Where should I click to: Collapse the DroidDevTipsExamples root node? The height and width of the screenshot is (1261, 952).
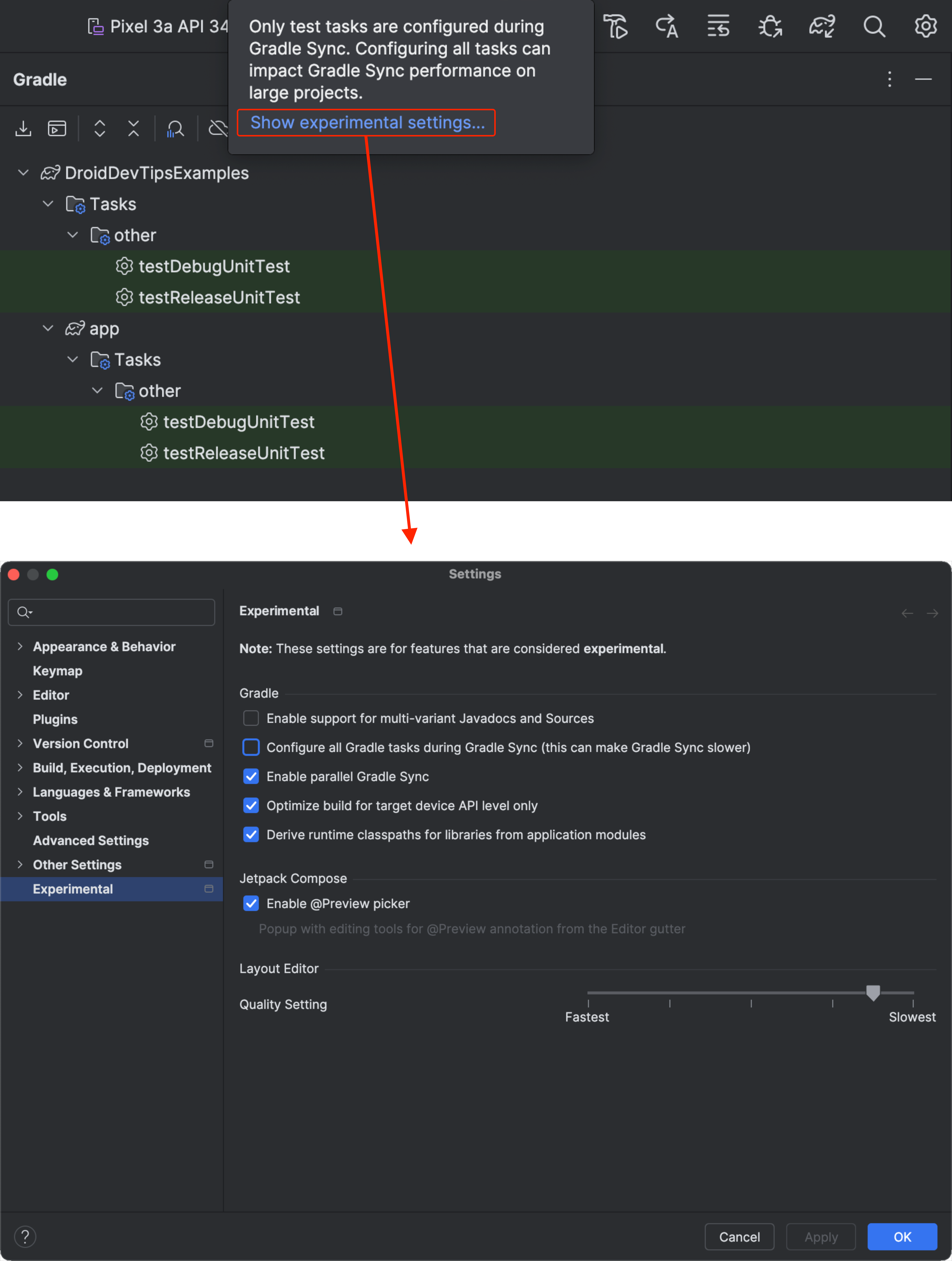23,173
